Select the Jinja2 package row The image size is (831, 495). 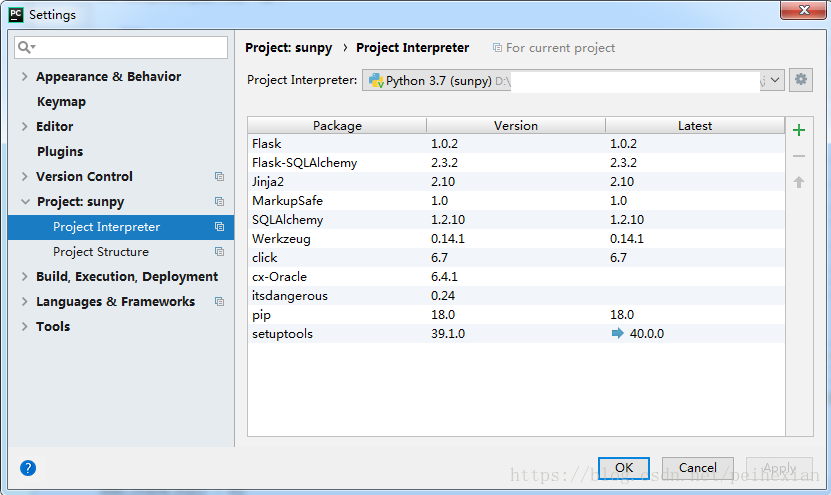click(516, 182)
